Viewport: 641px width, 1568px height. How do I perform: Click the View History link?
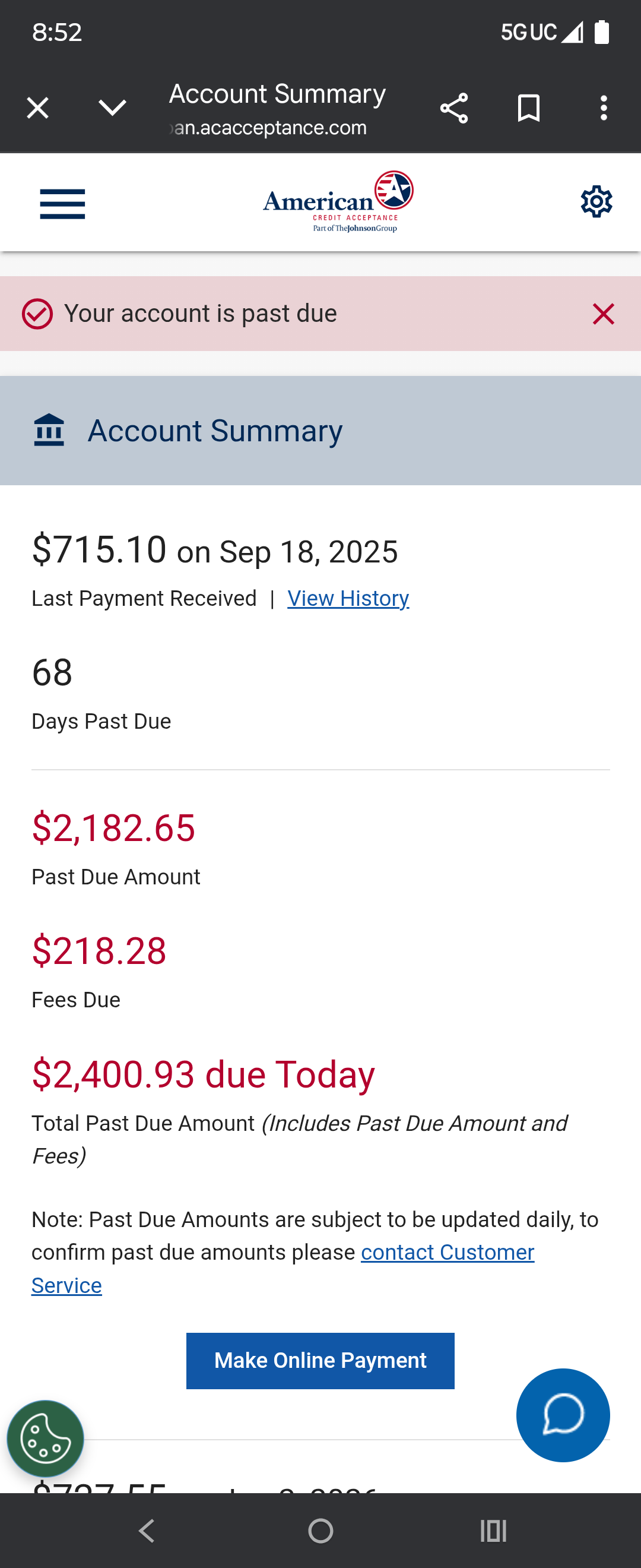coord(348,598)
